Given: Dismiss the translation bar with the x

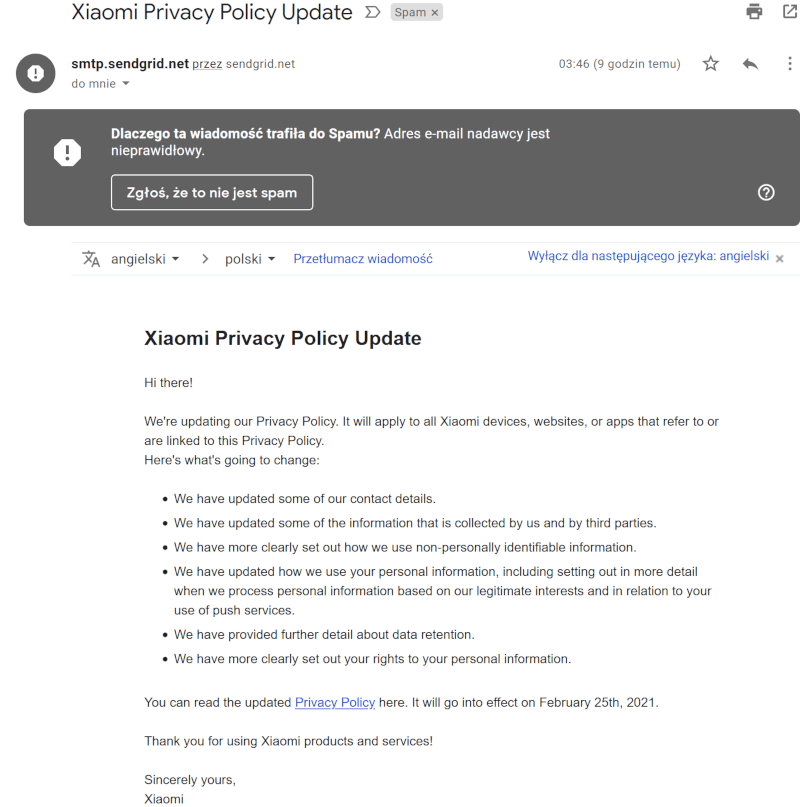Looking at the screenshot, I should (779, 258).
